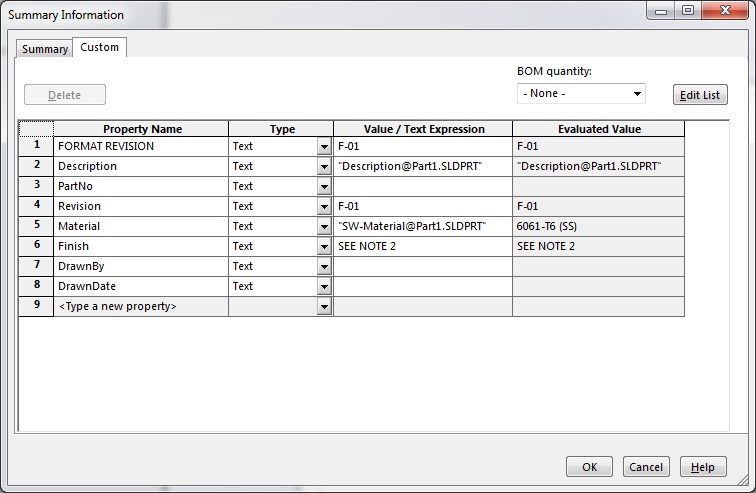Switch to the Summary tab

pyautogui.click(x=44, y=49)
